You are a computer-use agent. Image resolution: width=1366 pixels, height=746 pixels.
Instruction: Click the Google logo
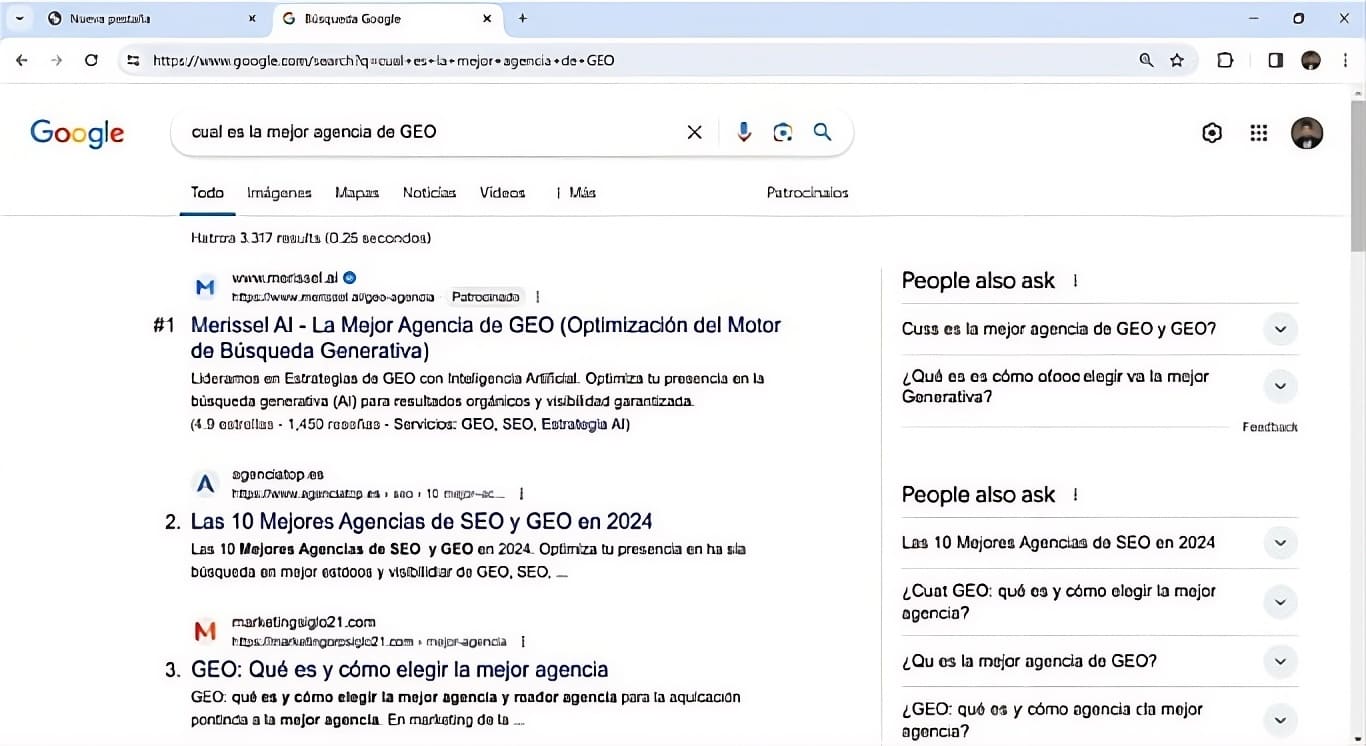coord(77,133)
